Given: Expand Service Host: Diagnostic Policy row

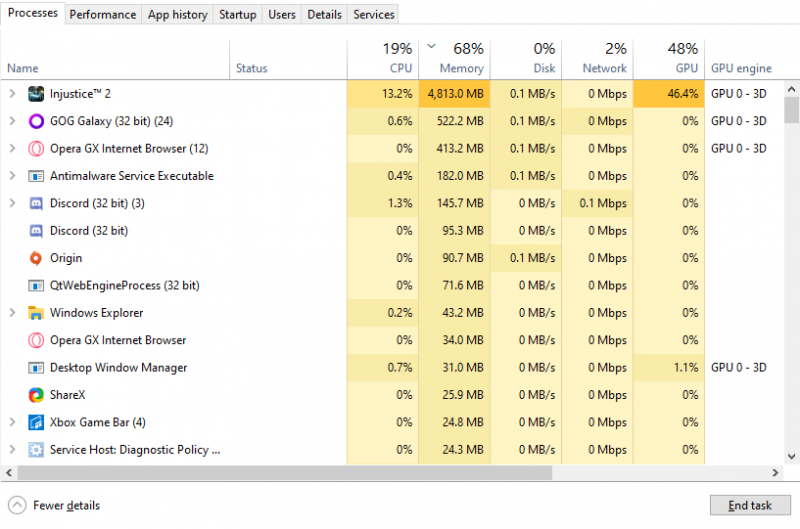Looking at the screenshot, I should pyautogui.click(x=12, y=450).
